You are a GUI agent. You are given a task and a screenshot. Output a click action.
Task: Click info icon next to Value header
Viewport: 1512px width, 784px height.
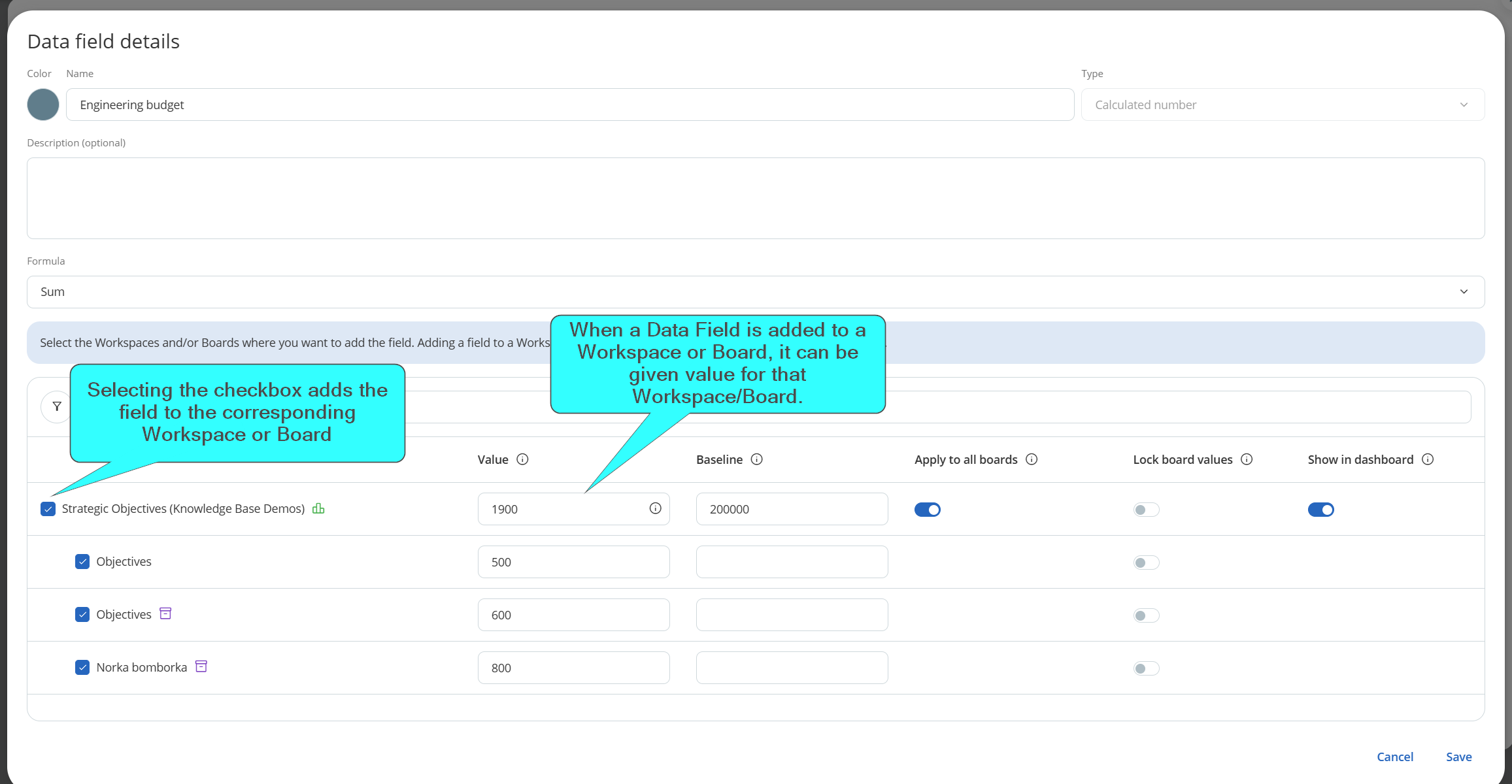point(522,459)
